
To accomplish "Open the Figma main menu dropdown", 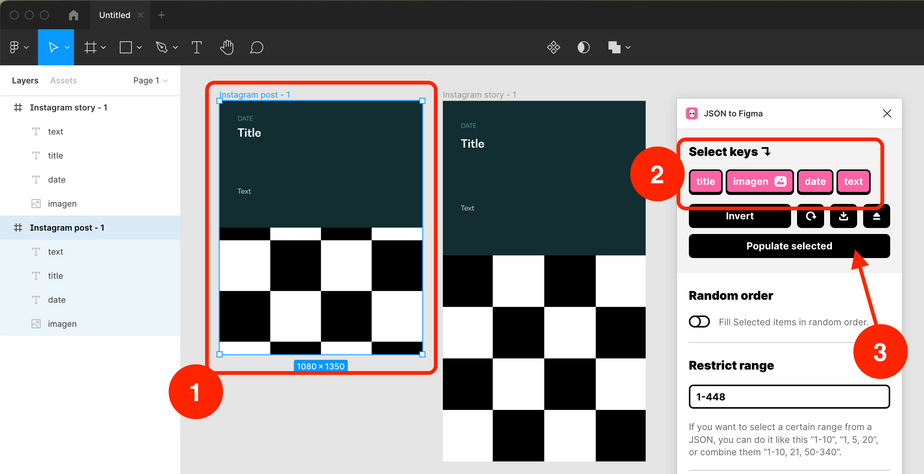I will pyautogui.click(x=17, y=47).
